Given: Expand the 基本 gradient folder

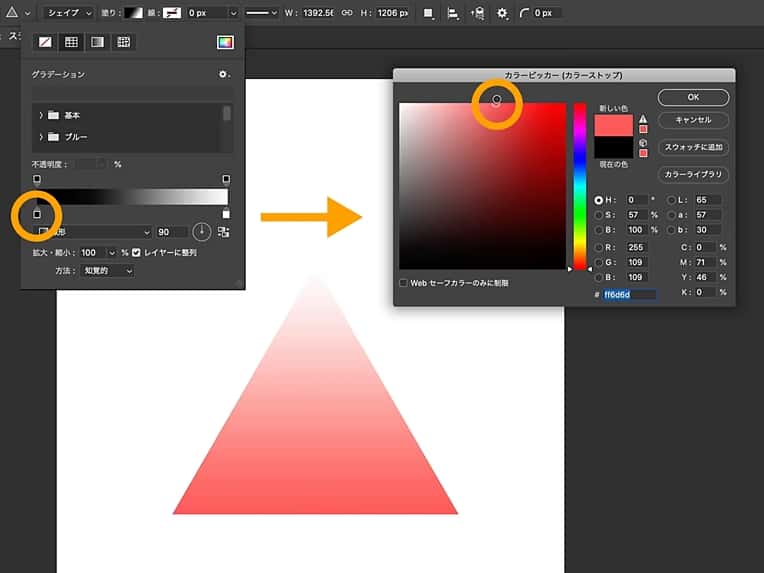Looking at the screenshot, I should coord(41,115).
